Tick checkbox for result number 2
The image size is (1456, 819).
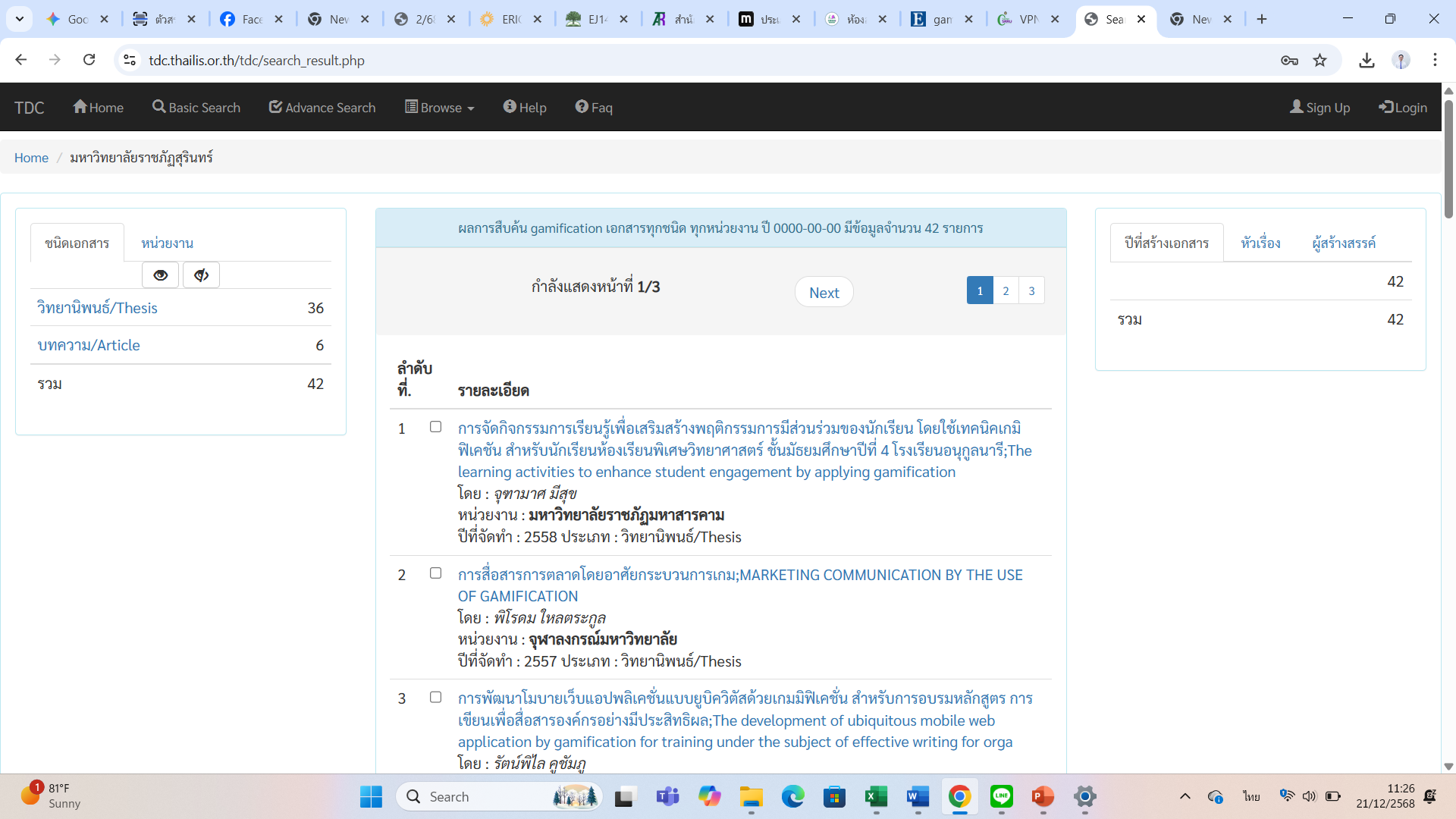(435, 573)
